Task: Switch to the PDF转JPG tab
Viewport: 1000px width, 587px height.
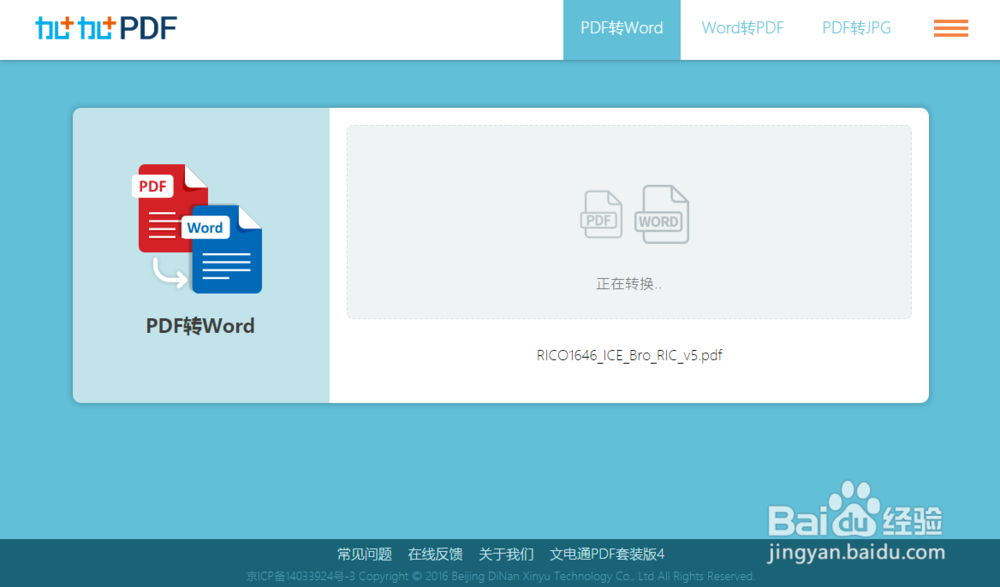Action: click(x=855, y=28)
